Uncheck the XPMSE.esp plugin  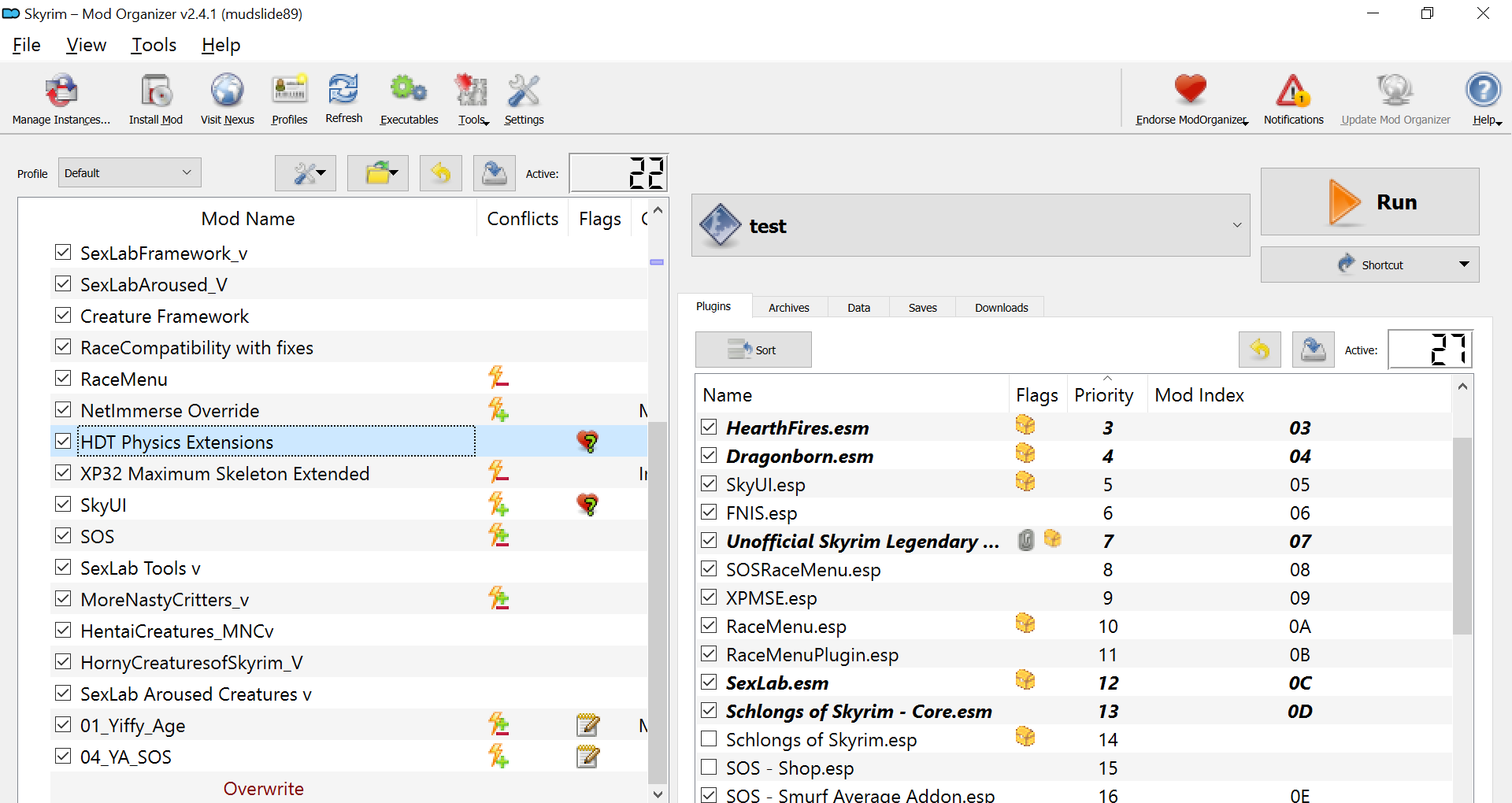coord(709,598)
